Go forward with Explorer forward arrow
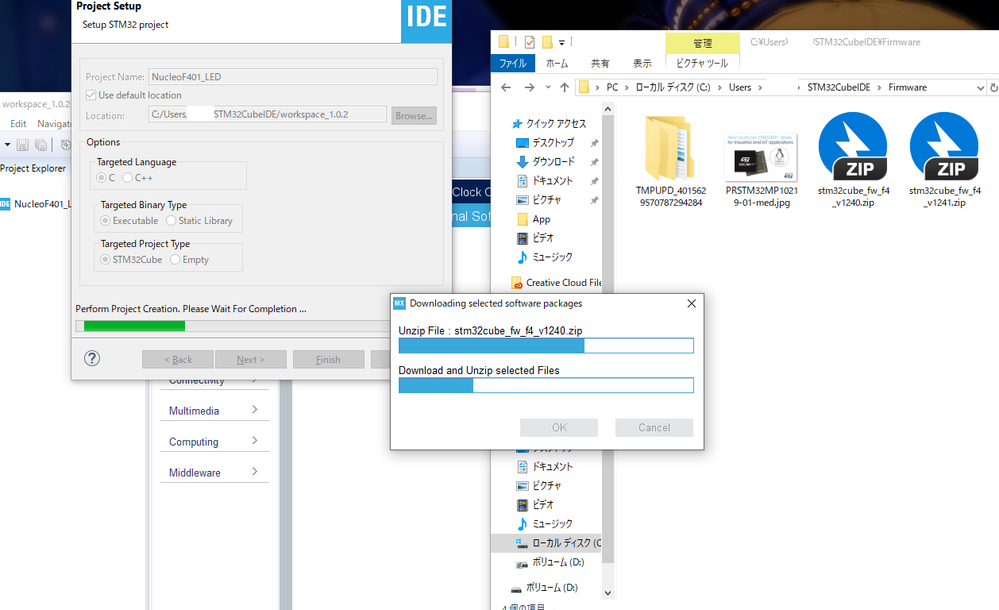The width and height of the screenshot is (999, 610). click(x=529, y=87)
